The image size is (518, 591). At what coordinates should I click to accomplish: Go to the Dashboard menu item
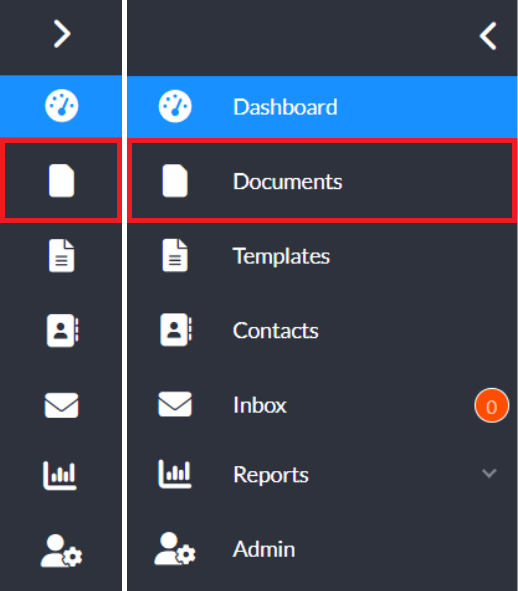tap(322, 107)
